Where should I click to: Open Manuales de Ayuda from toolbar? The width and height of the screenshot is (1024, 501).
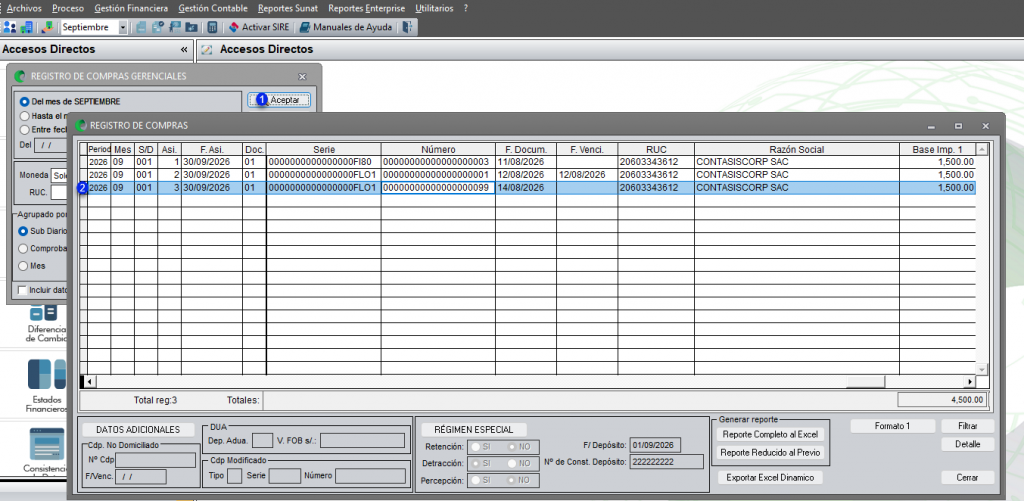click(x=345, y=27)
